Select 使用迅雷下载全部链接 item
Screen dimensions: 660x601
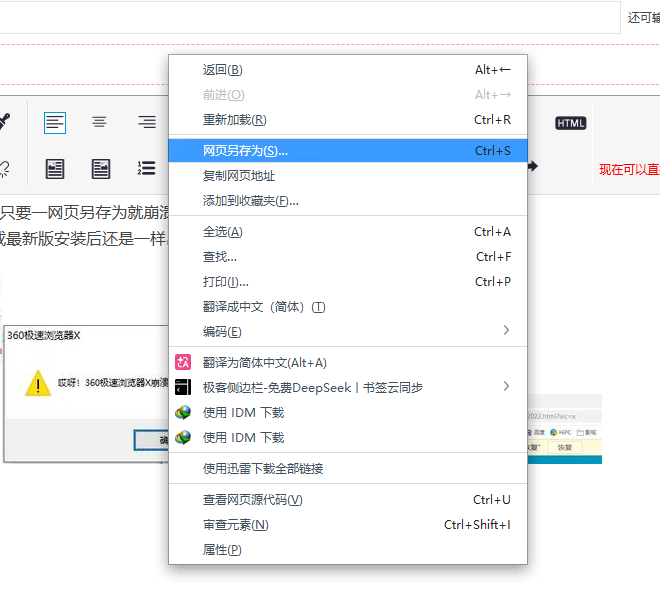[348, 468]
